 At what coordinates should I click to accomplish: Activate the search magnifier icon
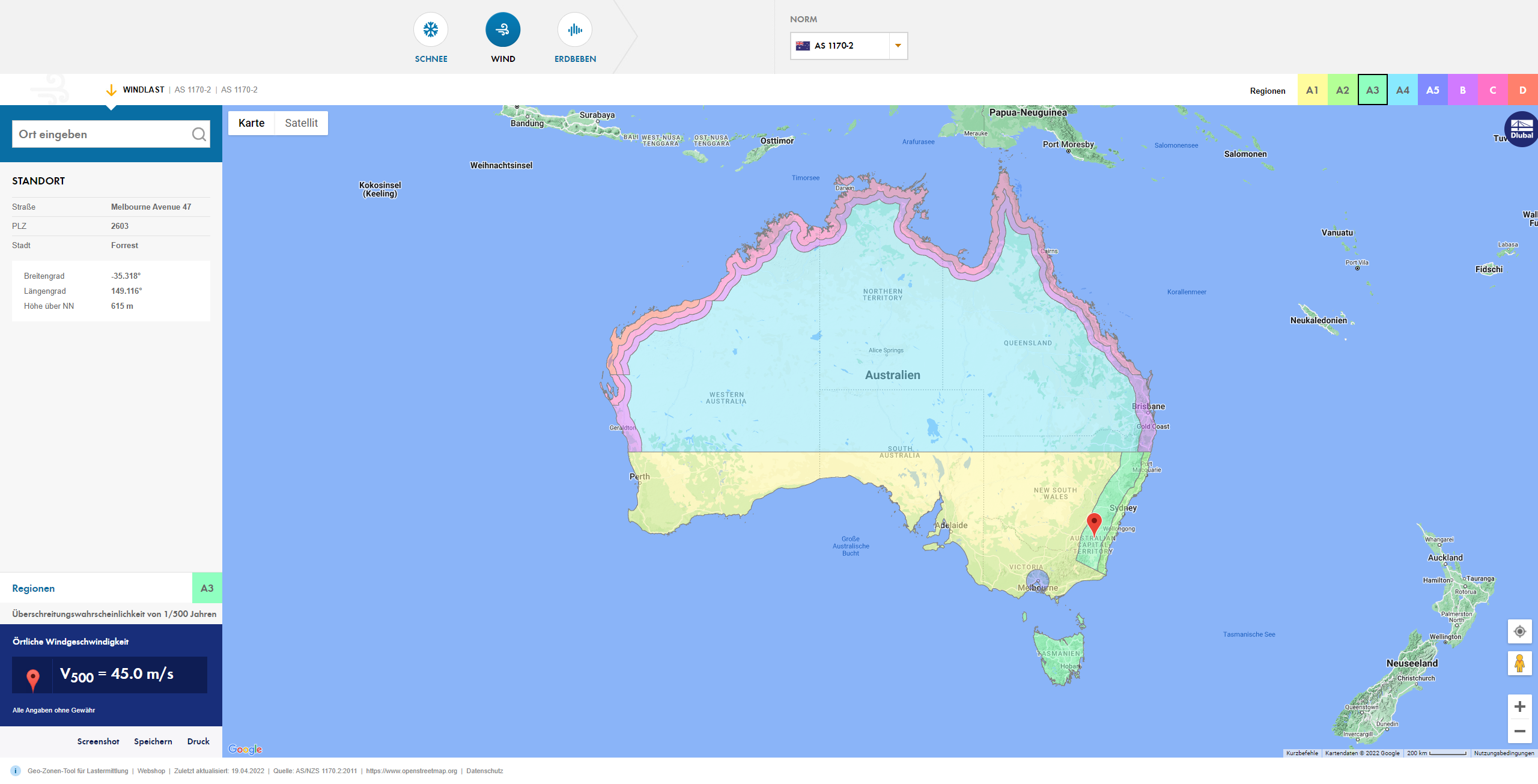(x=198, y=133)
